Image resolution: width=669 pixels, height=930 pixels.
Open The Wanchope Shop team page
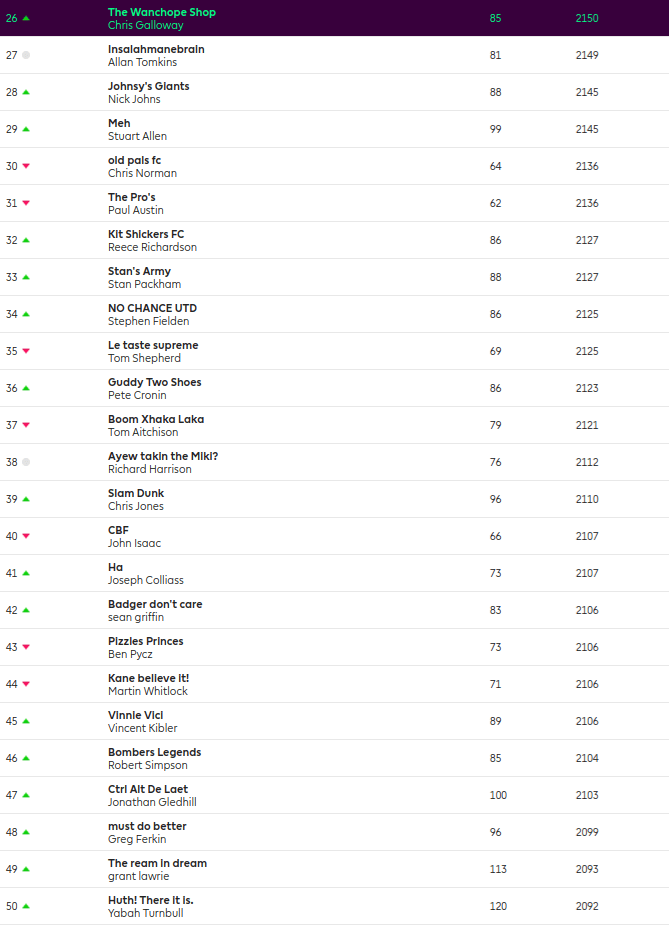click(161, 12)
